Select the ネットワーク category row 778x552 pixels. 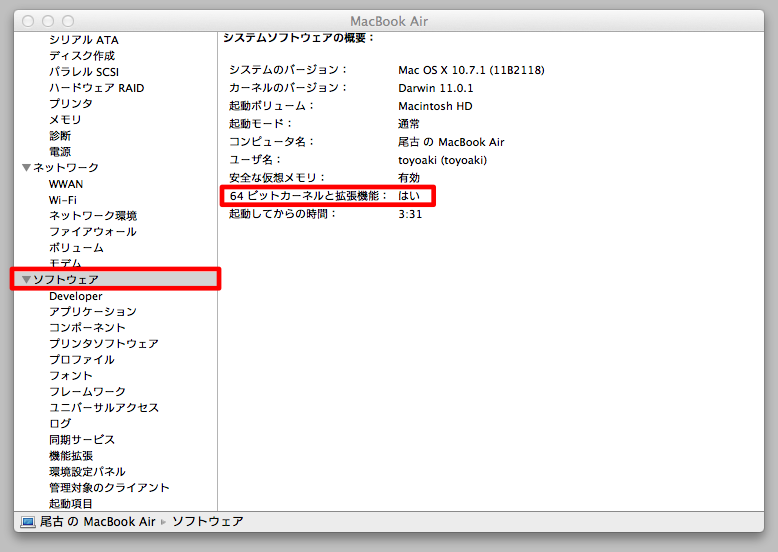pyautogui.click(x=115, y=168)
